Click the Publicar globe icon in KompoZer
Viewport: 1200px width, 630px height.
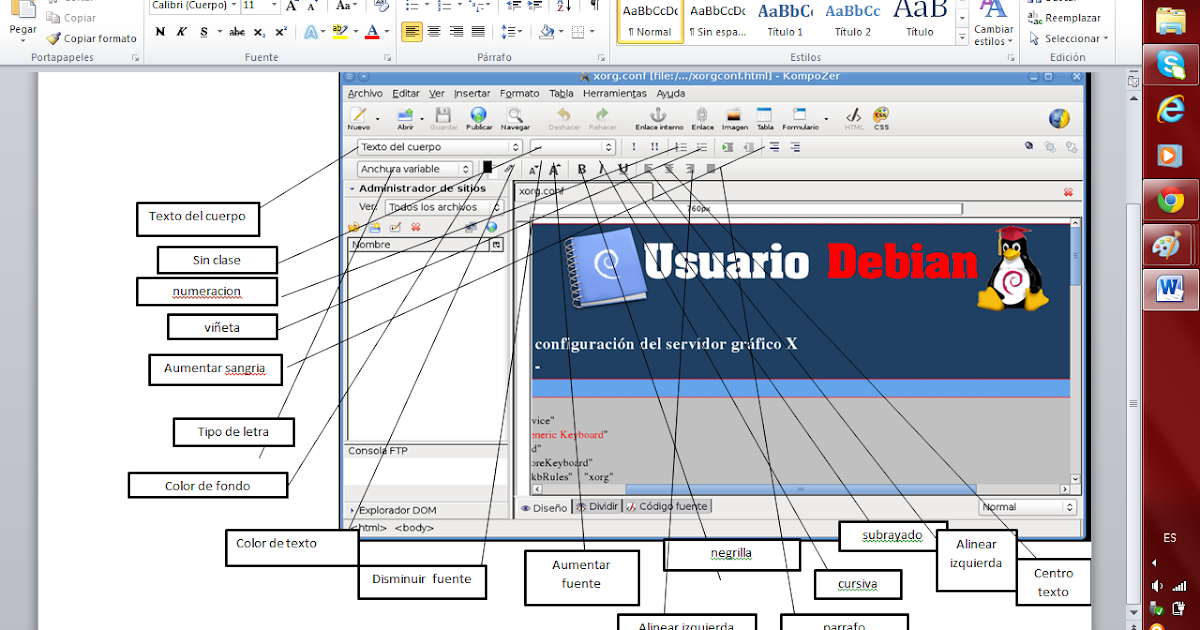[479, 119]
